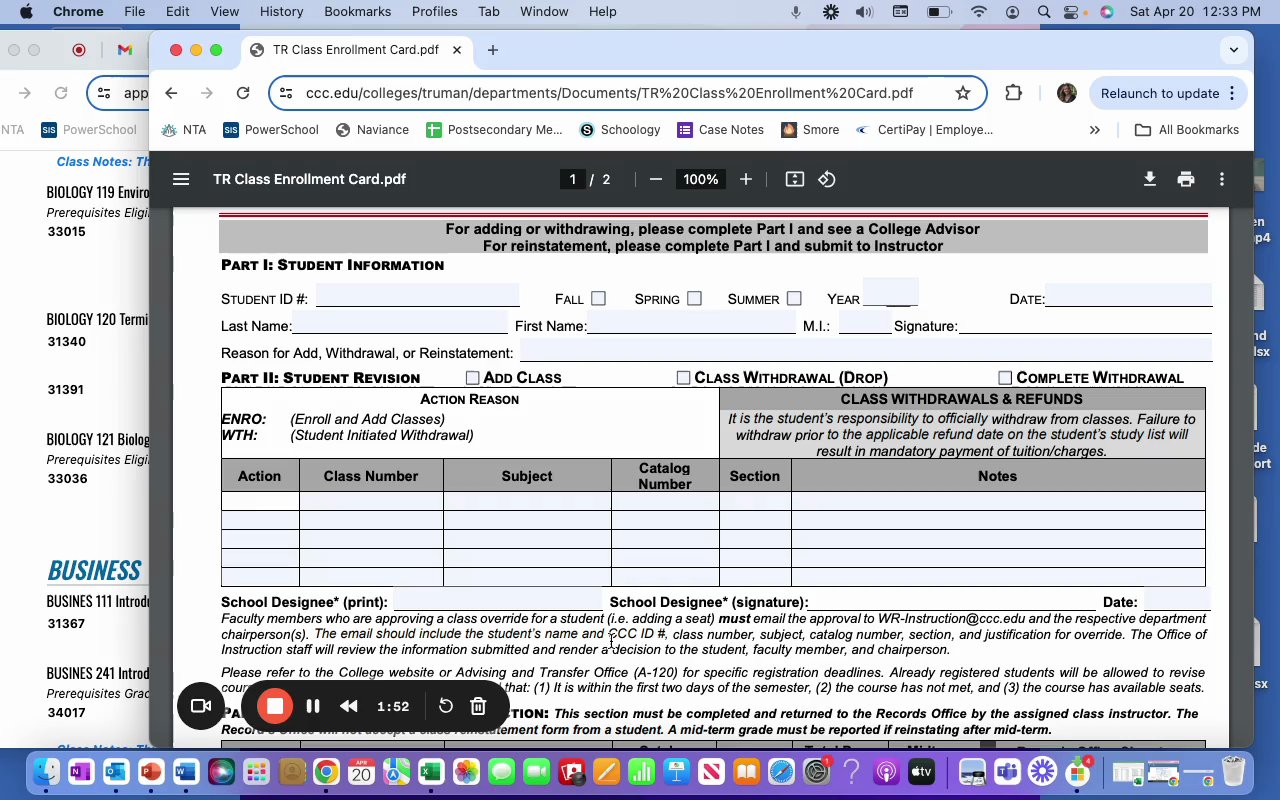The height and width of the screenshot is (800, 1280).
Task: Download the TR Class Enrollment Card PDF
Action: 1150,179
